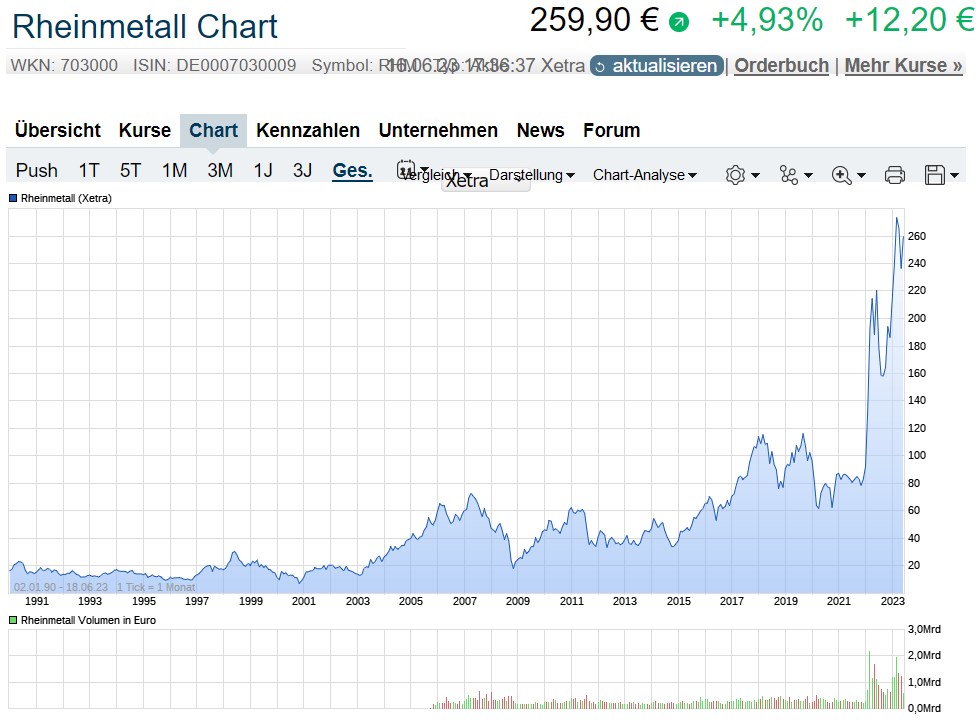Select the 1T time range
Viewport: 976px width, 722px height.
89,171
